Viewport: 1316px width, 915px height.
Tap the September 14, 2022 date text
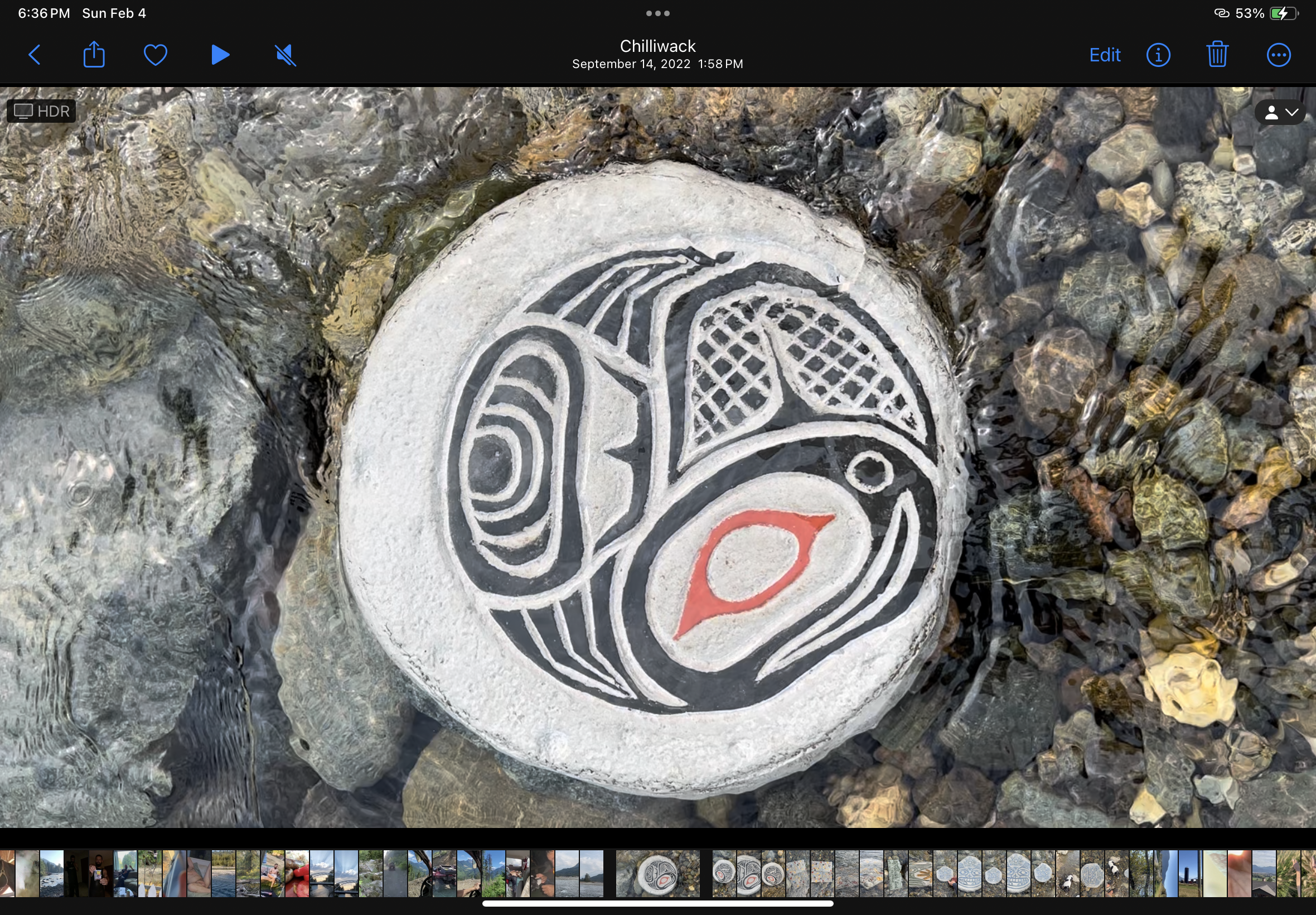point(631,64)
